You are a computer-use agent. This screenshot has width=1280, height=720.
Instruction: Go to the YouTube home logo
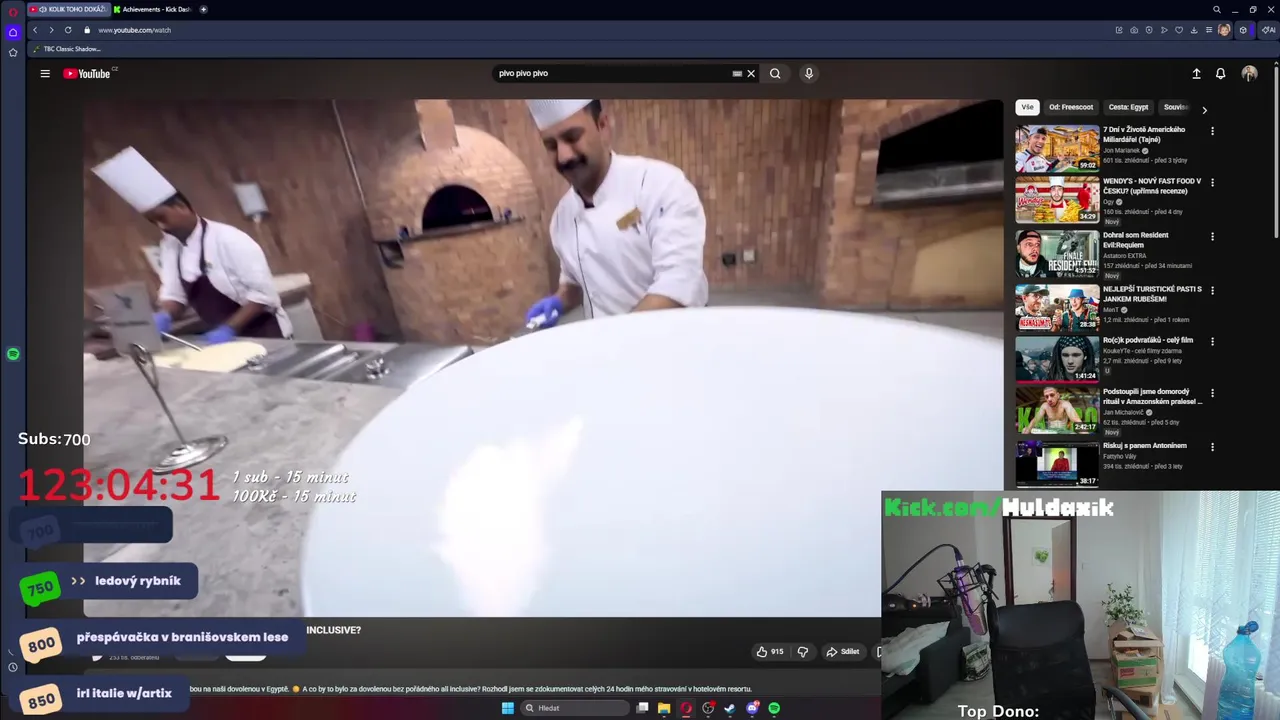(x=88, y=73)
